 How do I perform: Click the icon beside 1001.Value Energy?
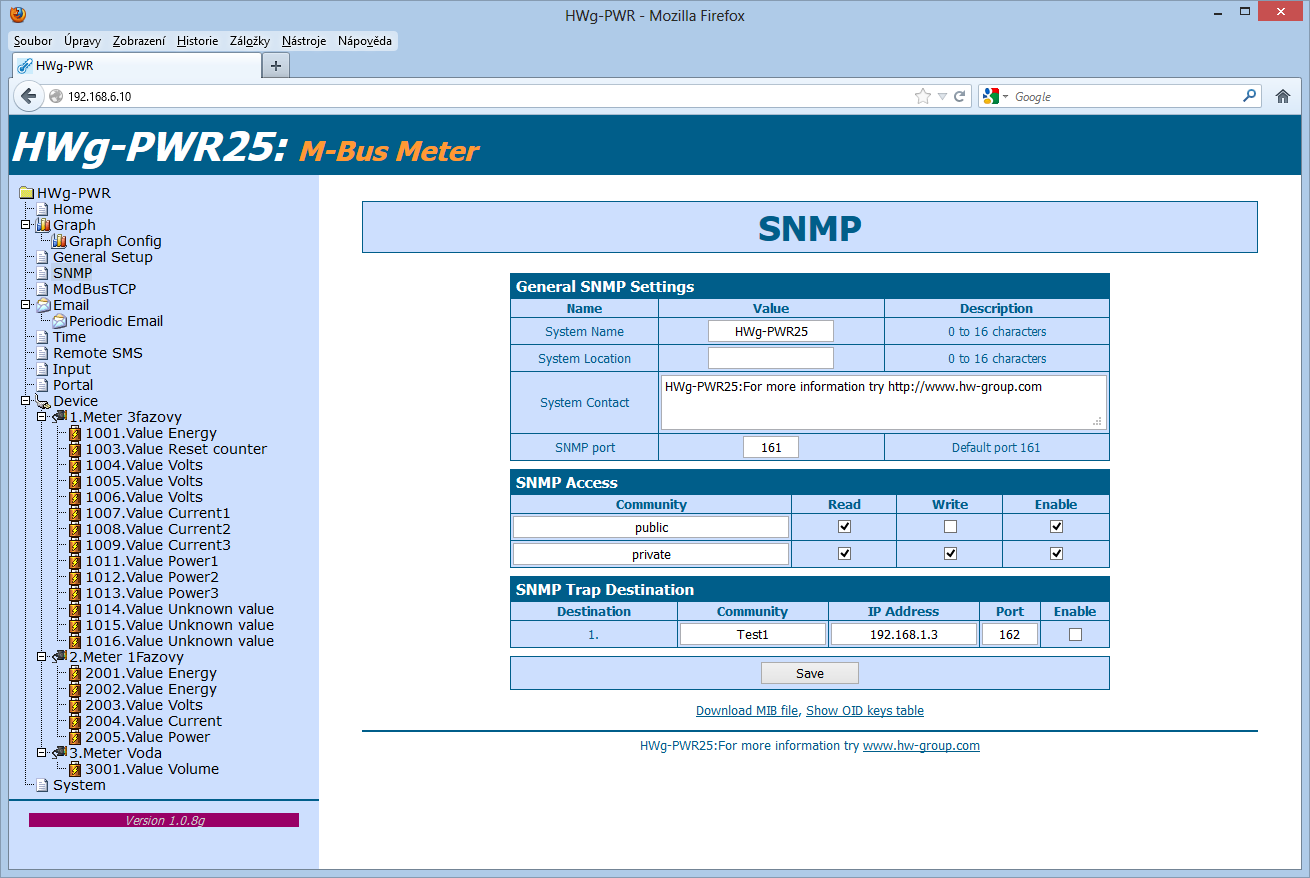point(75,433)
